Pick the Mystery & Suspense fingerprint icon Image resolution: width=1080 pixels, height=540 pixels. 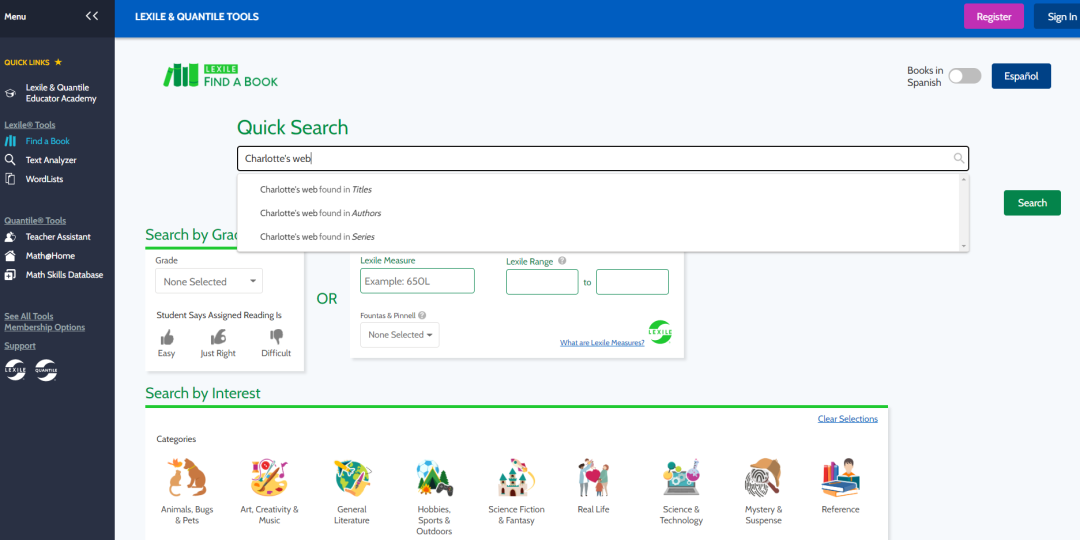tap(763, 478)
